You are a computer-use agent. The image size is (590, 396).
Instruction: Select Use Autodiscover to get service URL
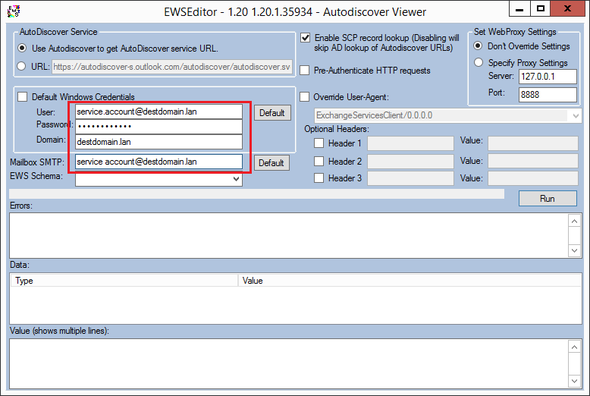pos(23,48)
